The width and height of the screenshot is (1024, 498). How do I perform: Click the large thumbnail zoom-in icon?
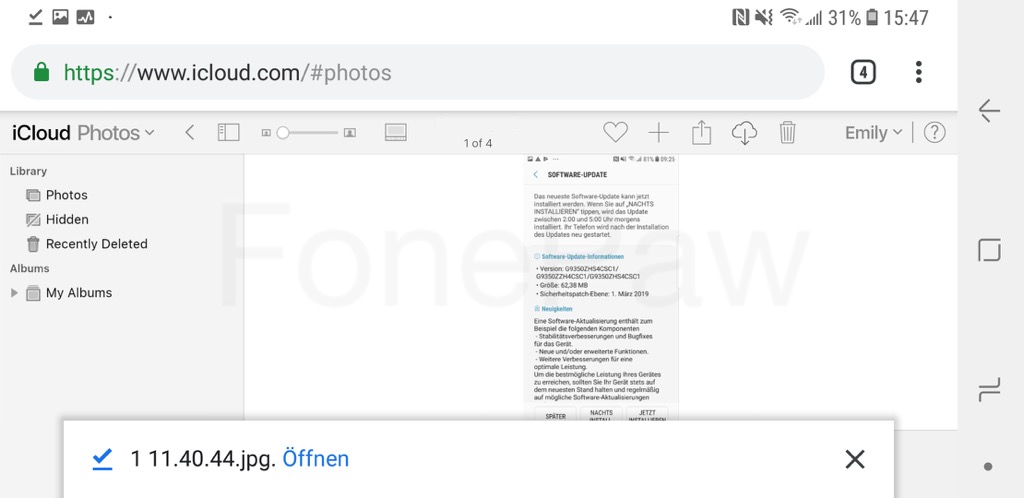[x=350, y=133]
